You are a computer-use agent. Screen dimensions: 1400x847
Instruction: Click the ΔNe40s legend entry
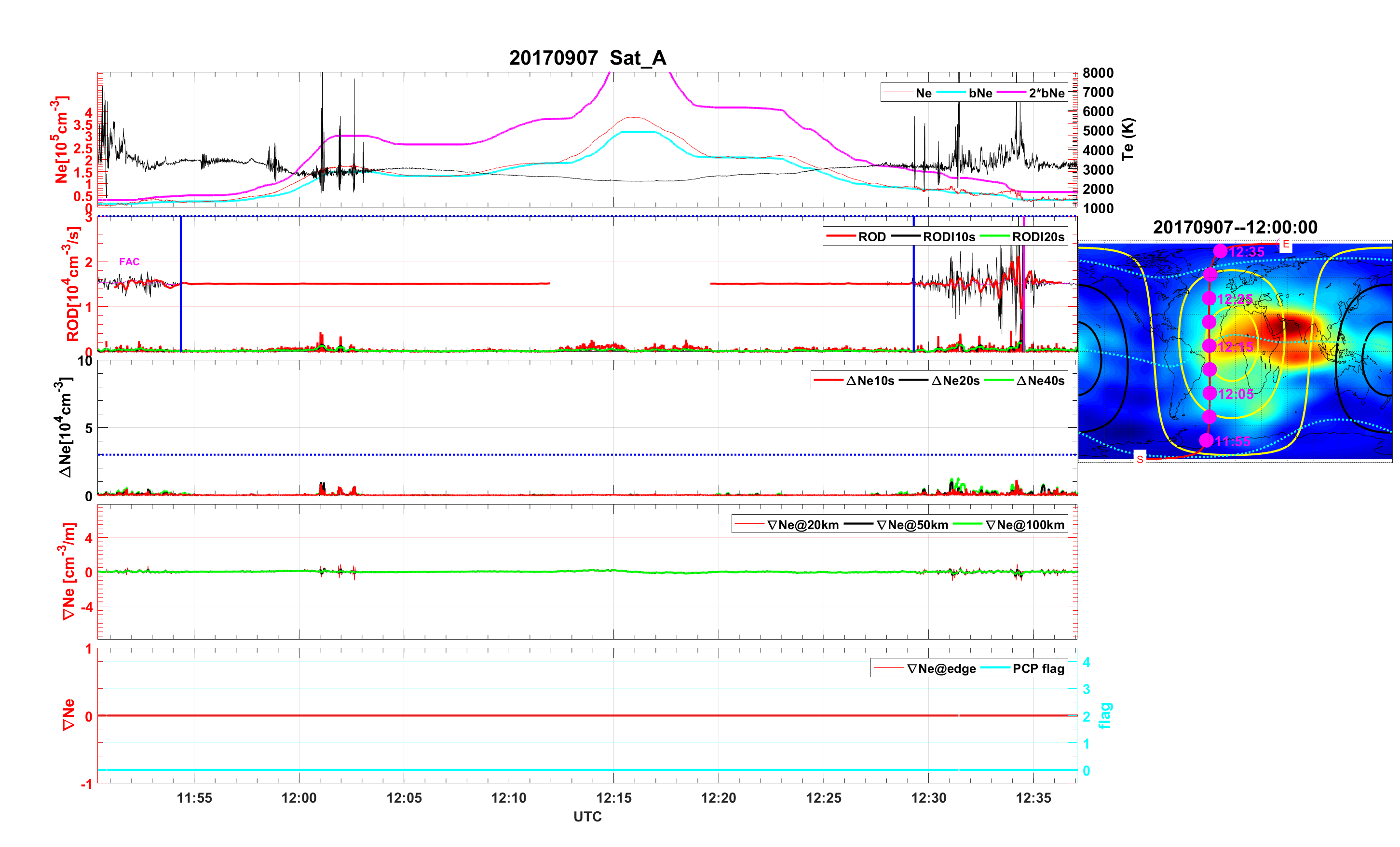(x=1040, y=380)
